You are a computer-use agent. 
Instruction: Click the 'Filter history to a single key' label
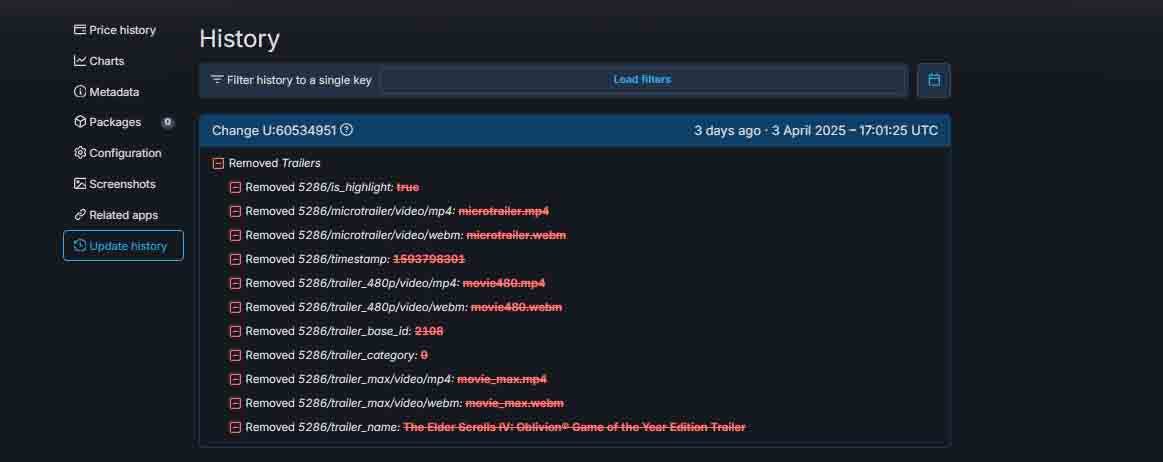[299, 80]
